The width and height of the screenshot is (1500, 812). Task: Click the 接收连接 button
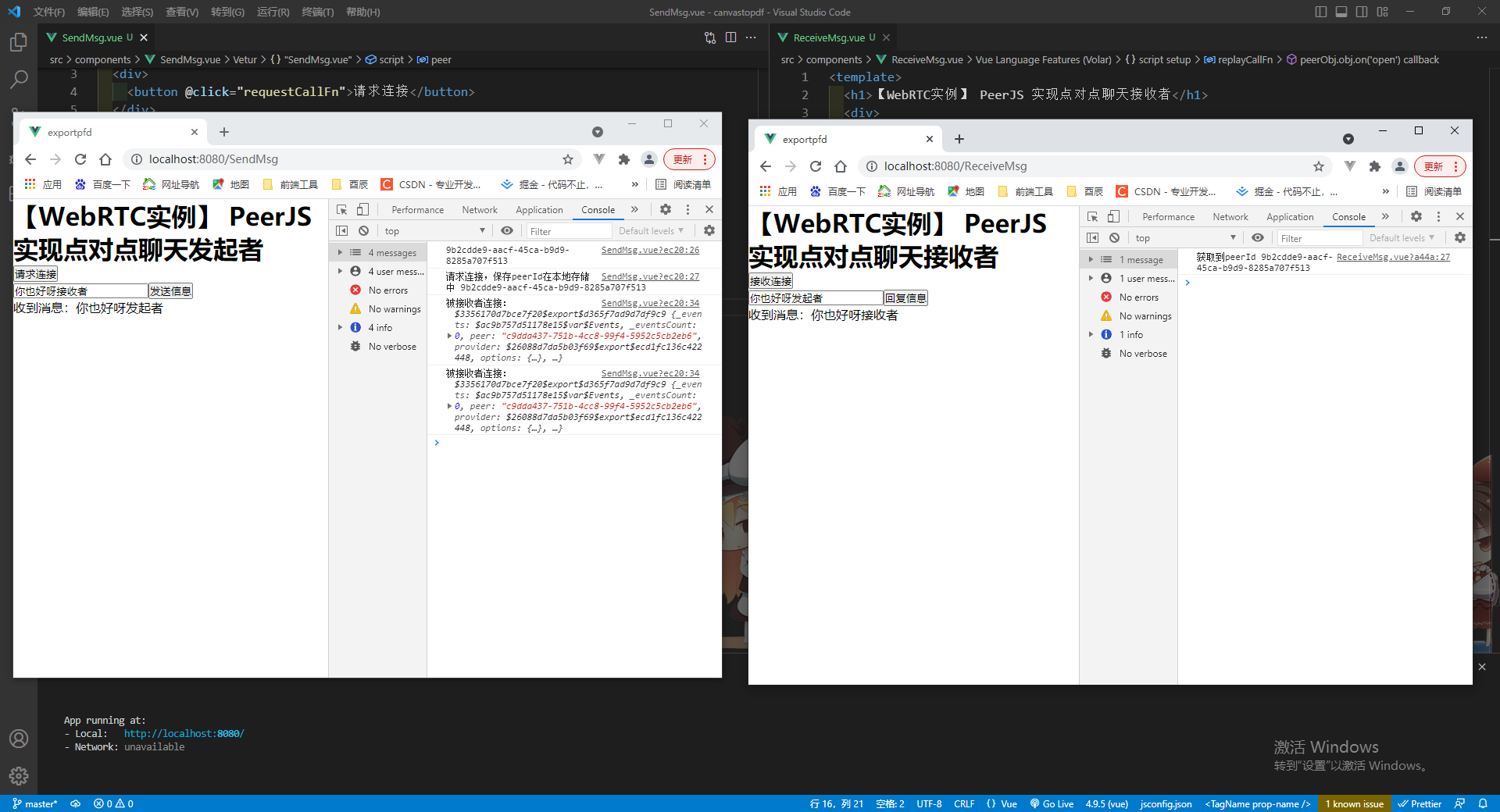(x=771, y=281)
